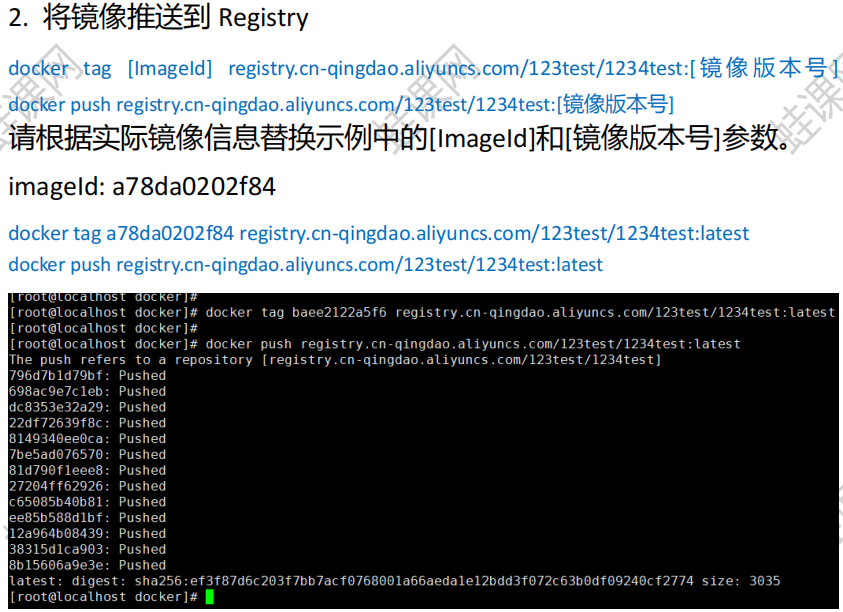The height and width of the screenshot is (612, 843).
Task: Click the 'docker push ...1234test:latest' blue example line
Action: coord(305,265)
